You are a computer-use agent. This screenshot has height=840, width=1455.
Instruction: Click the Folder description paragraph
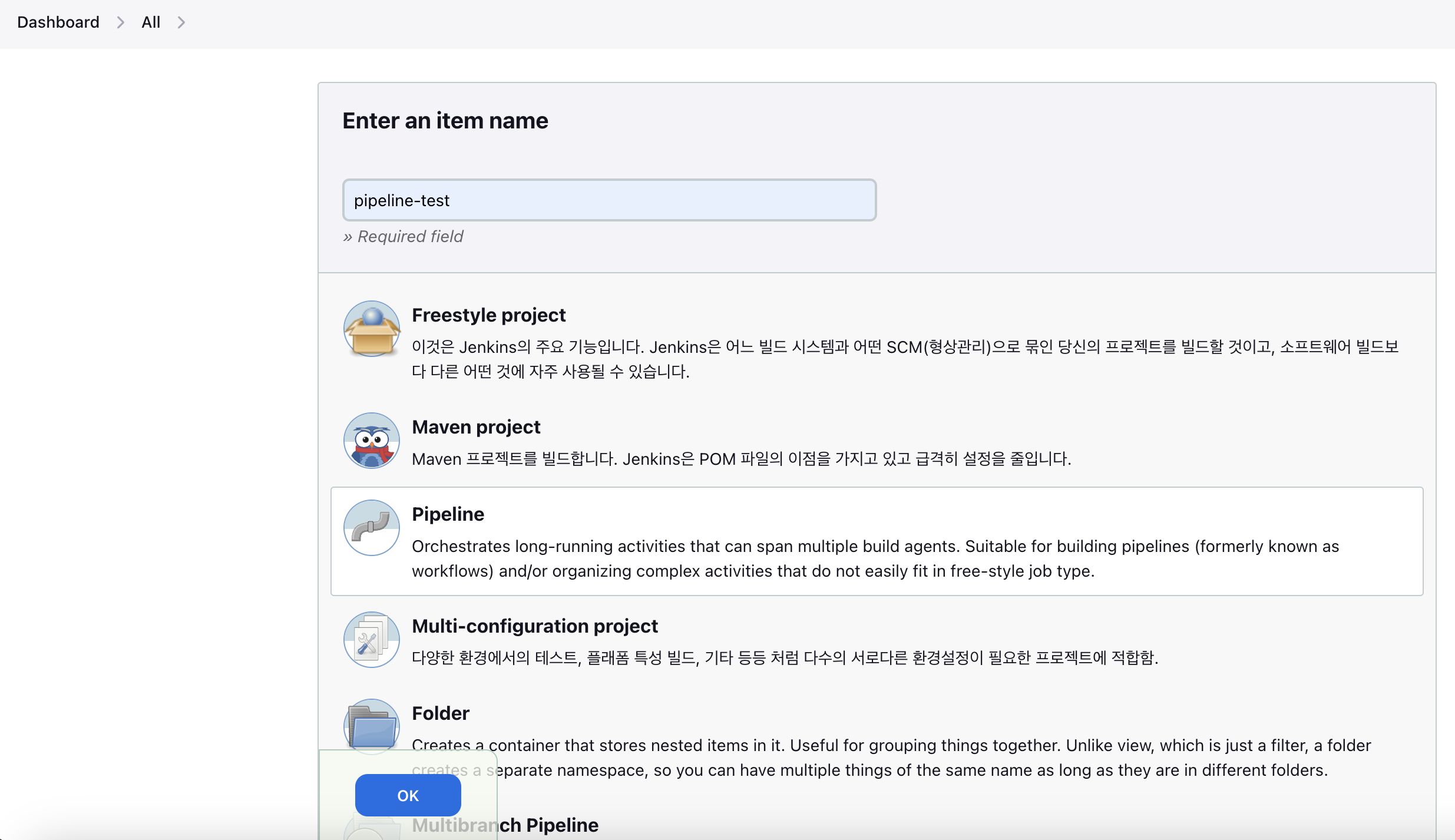click(891, 745)
